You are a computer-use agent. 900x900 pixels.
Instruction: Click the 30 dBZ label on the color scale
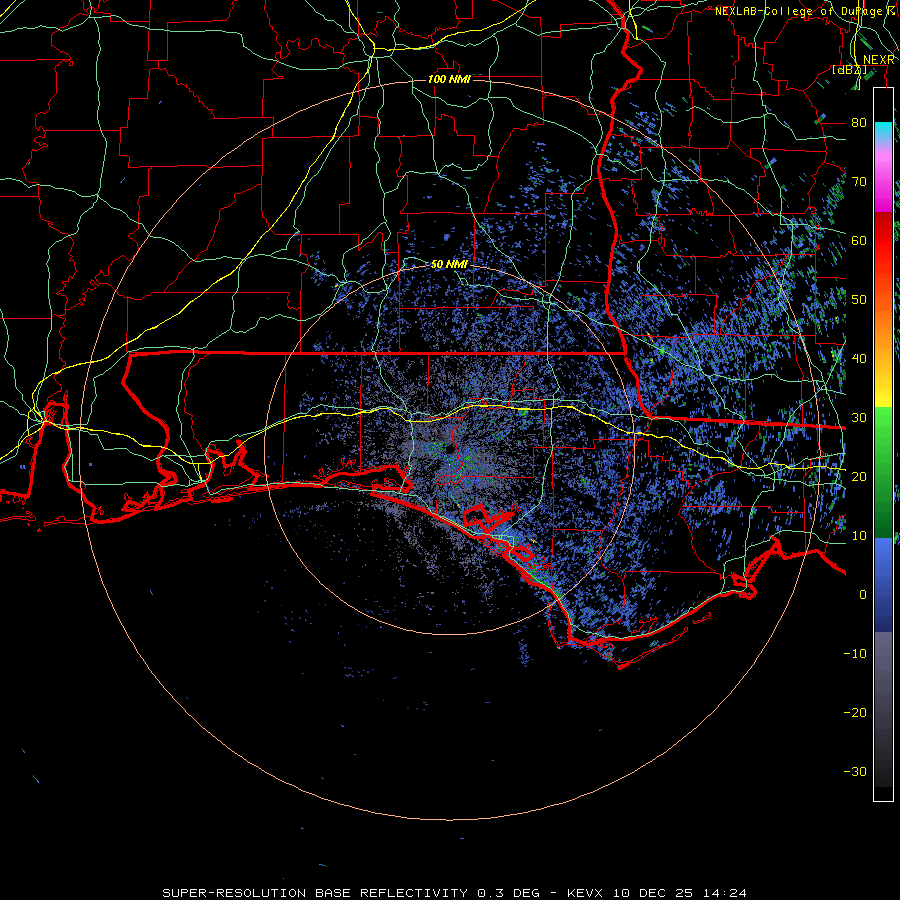[859, 418]
